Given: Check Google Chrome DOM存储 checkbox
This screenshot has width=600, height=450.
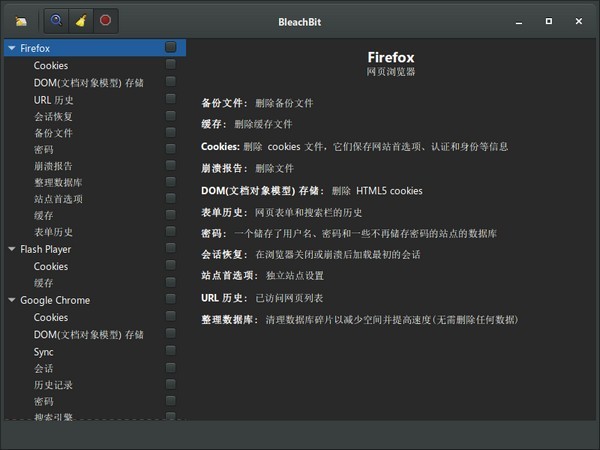Looking at the screenshot, I should [x=171, y=333].
